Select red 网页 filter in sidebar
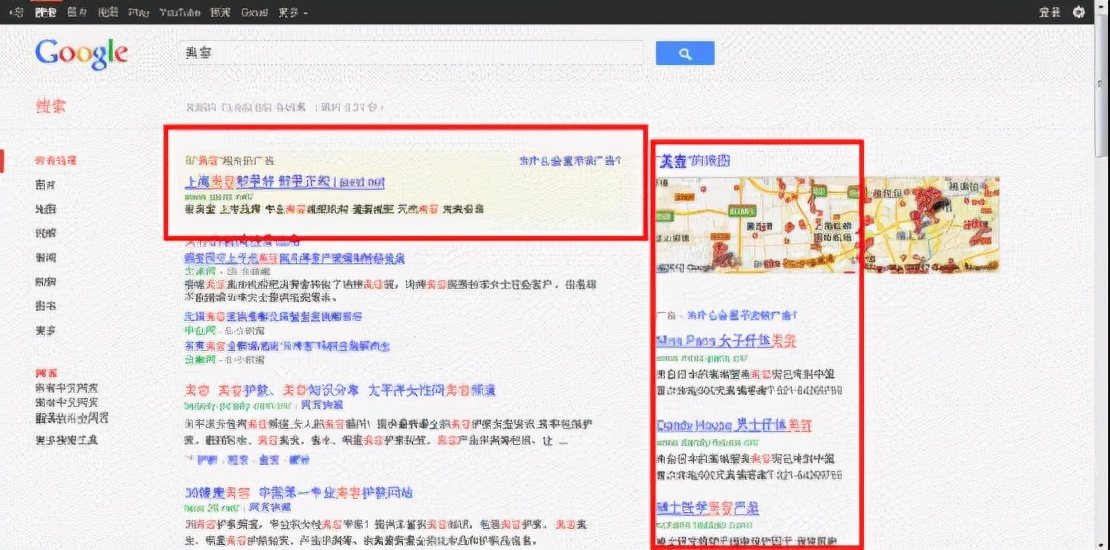This screenshot has height=550, width=1110. point(47,373)
